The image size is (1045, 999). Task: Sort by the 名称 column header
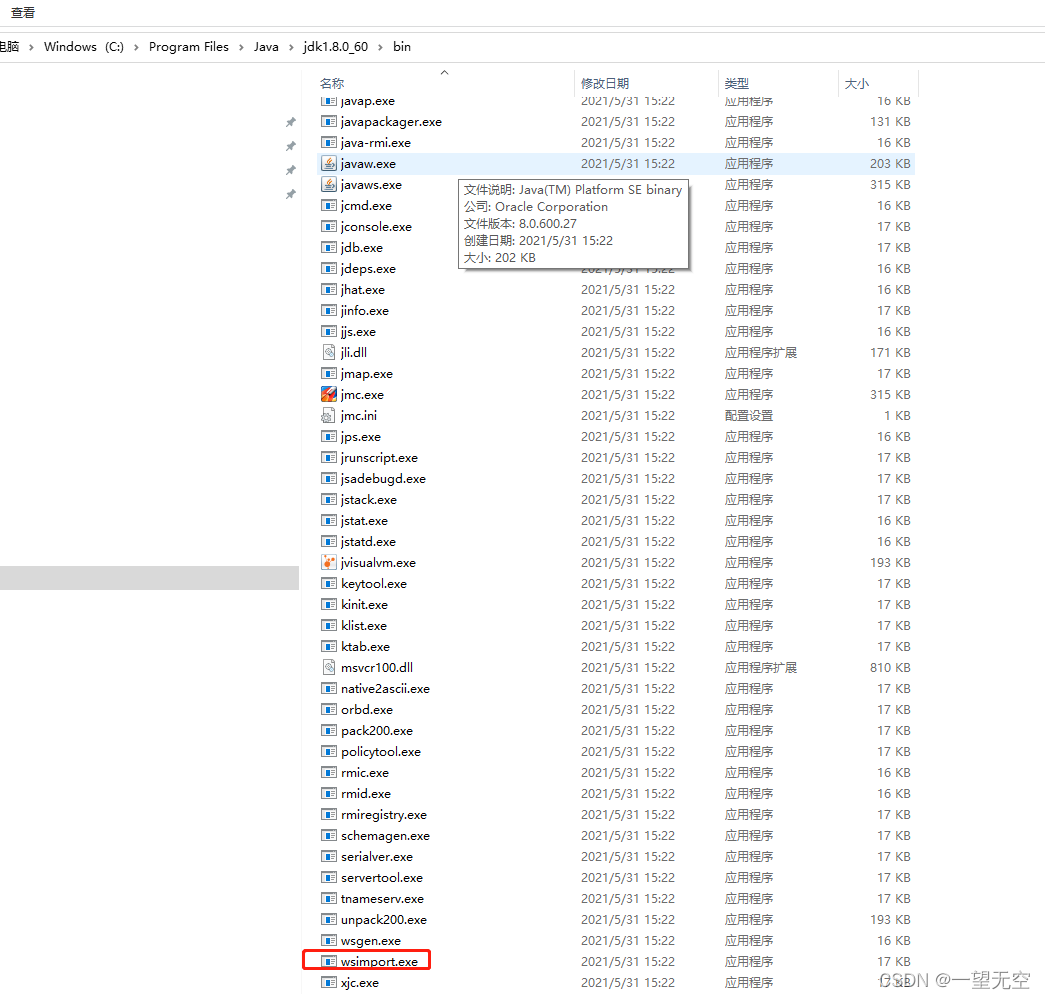[x=332, y=83]
